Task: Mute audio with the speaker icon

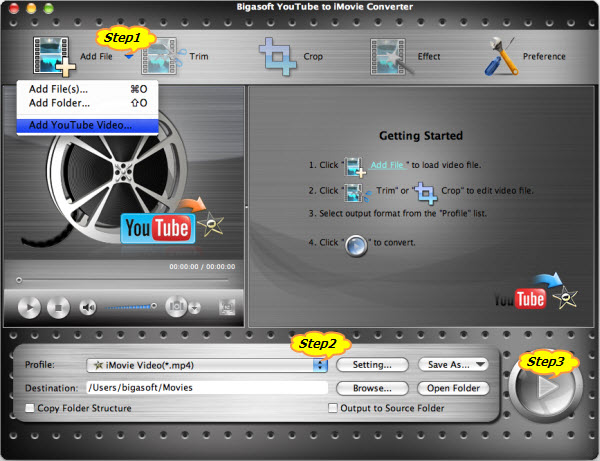Action: pos(88,307)
